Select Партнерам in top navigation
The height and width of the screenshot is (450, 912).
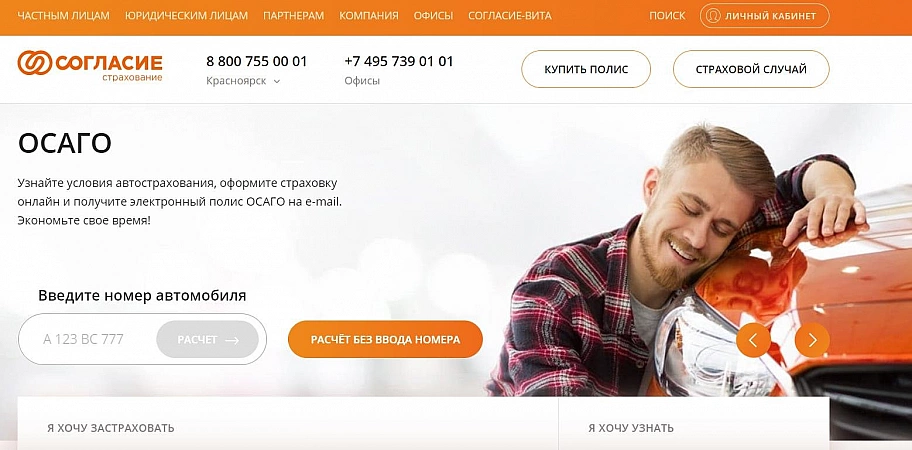click(x=293, y=16)
